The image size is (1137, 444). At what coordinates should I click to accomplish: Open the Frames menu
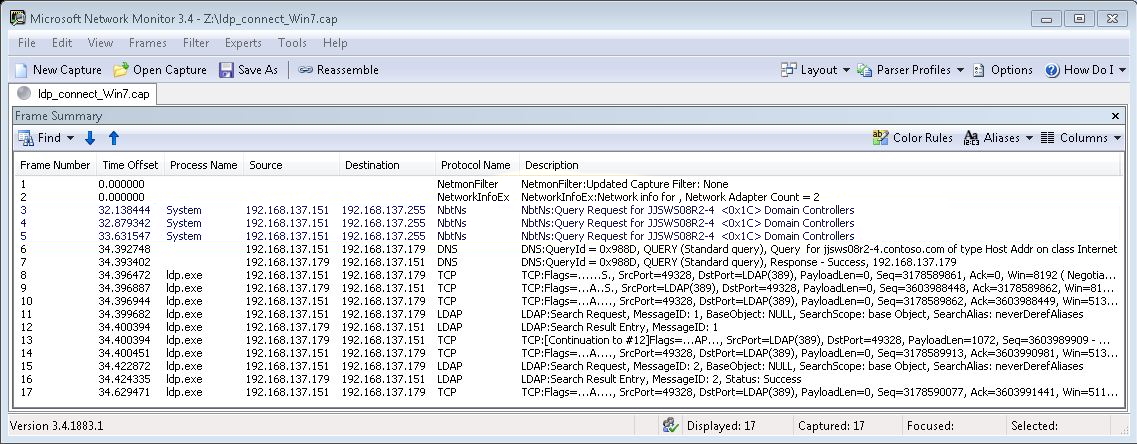[x=148, y=43]
